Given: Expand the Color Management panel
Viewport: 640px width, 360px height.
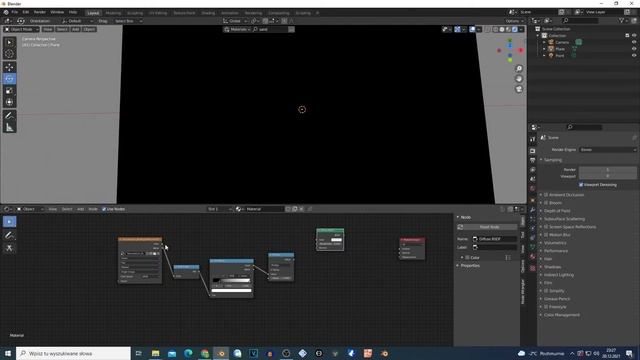Looking at the screenshot, I should [x=561, y=315].
